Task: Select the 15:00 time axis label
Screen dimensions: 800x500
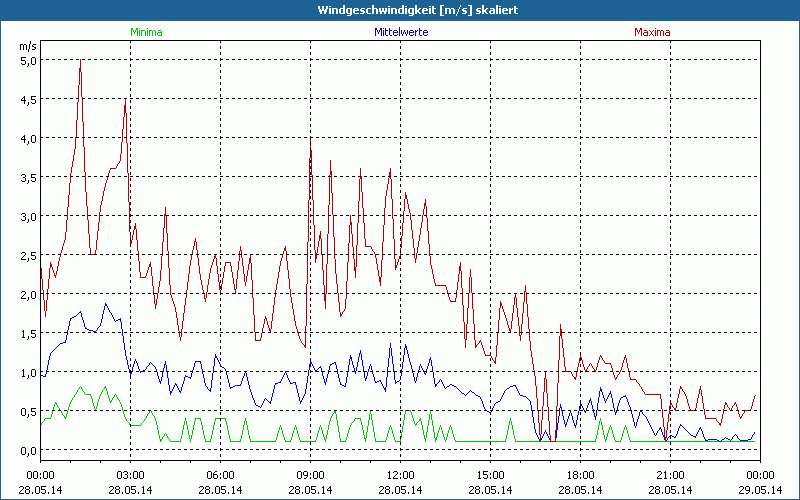Action: [x=490, y=475]
